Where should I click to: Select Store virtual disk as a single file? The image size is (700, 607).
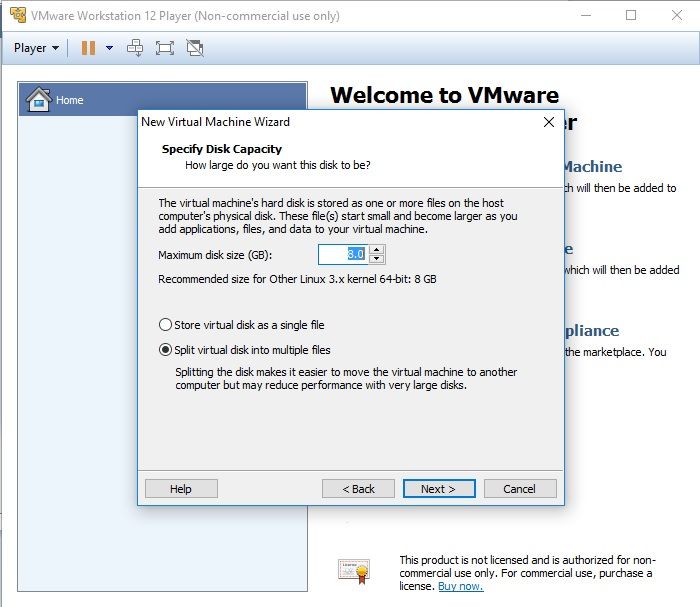(x=165, y=325)
